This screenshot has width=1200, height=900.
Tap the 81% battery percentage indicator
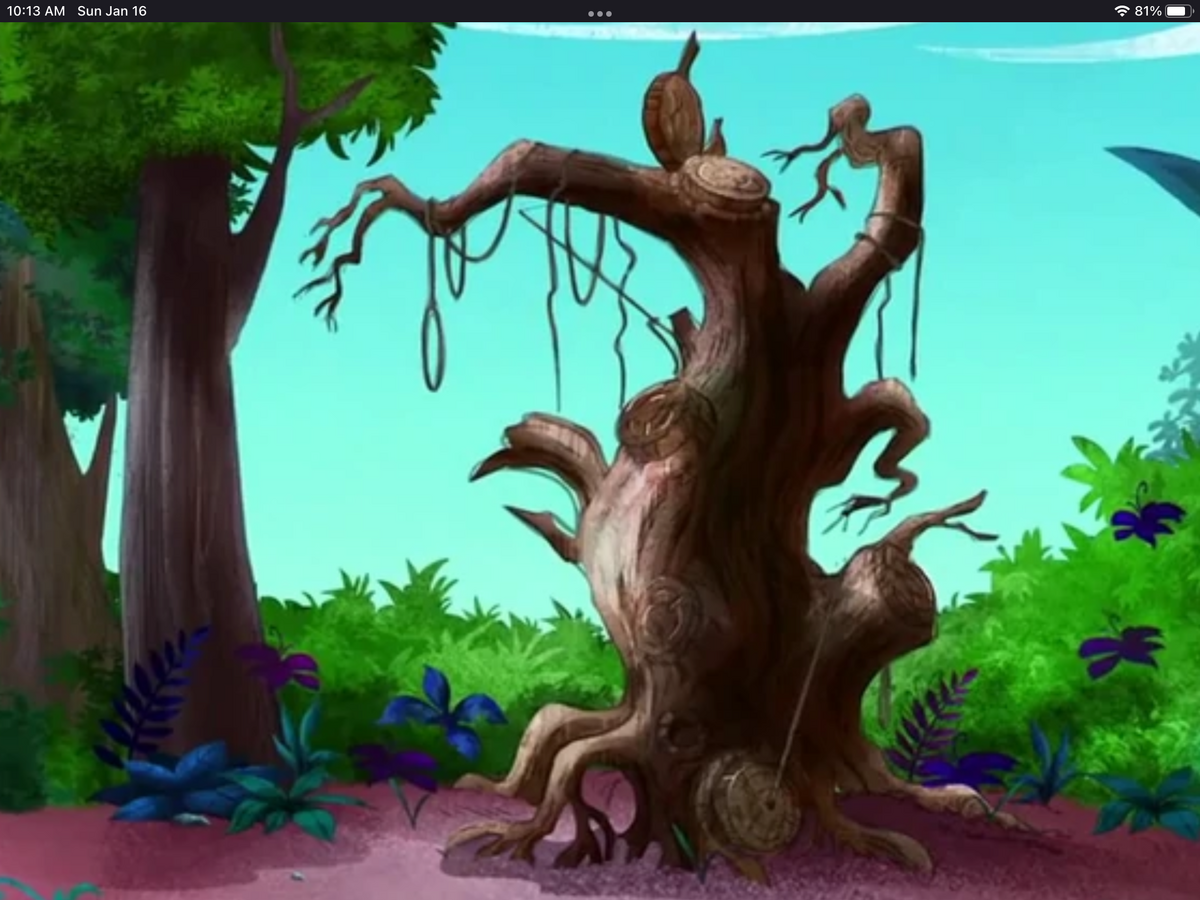tap(1150, 12)
